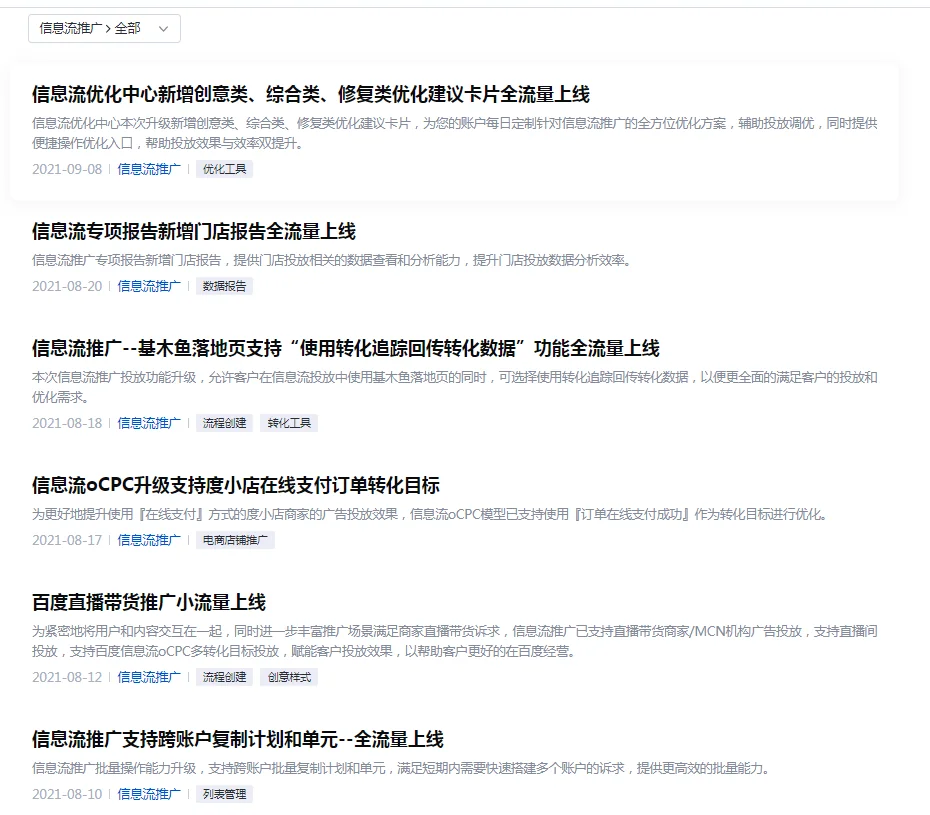
Task: Select the 转化工具 tag
Action: [x=289, y=423]
